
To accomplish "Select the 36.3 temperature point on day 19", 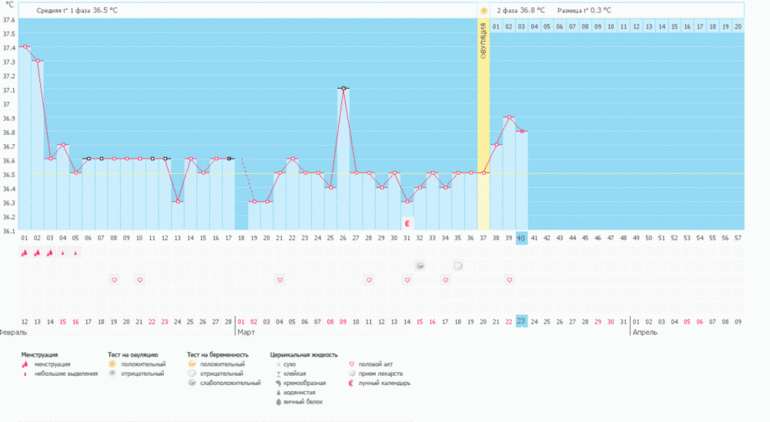I will [x=254, y=201].
